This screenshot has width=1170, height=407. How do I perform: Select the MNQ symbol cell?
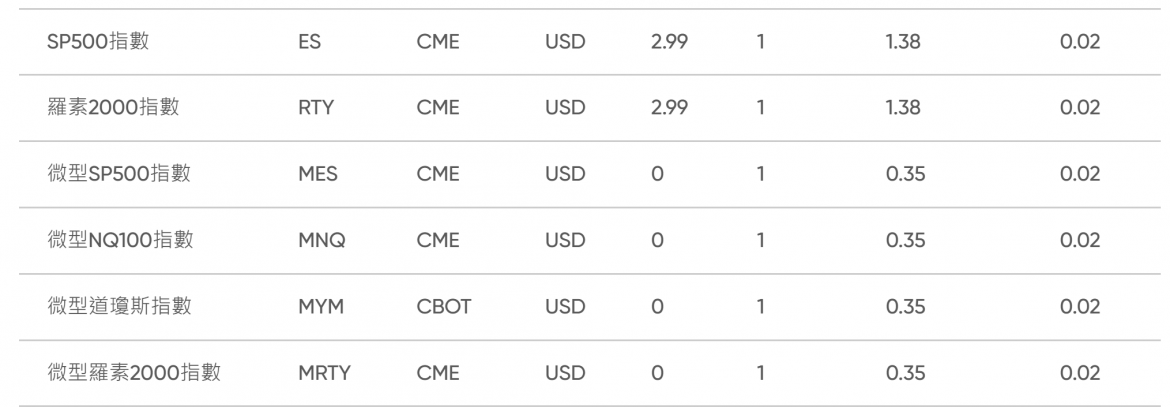[x=321, y=241]
